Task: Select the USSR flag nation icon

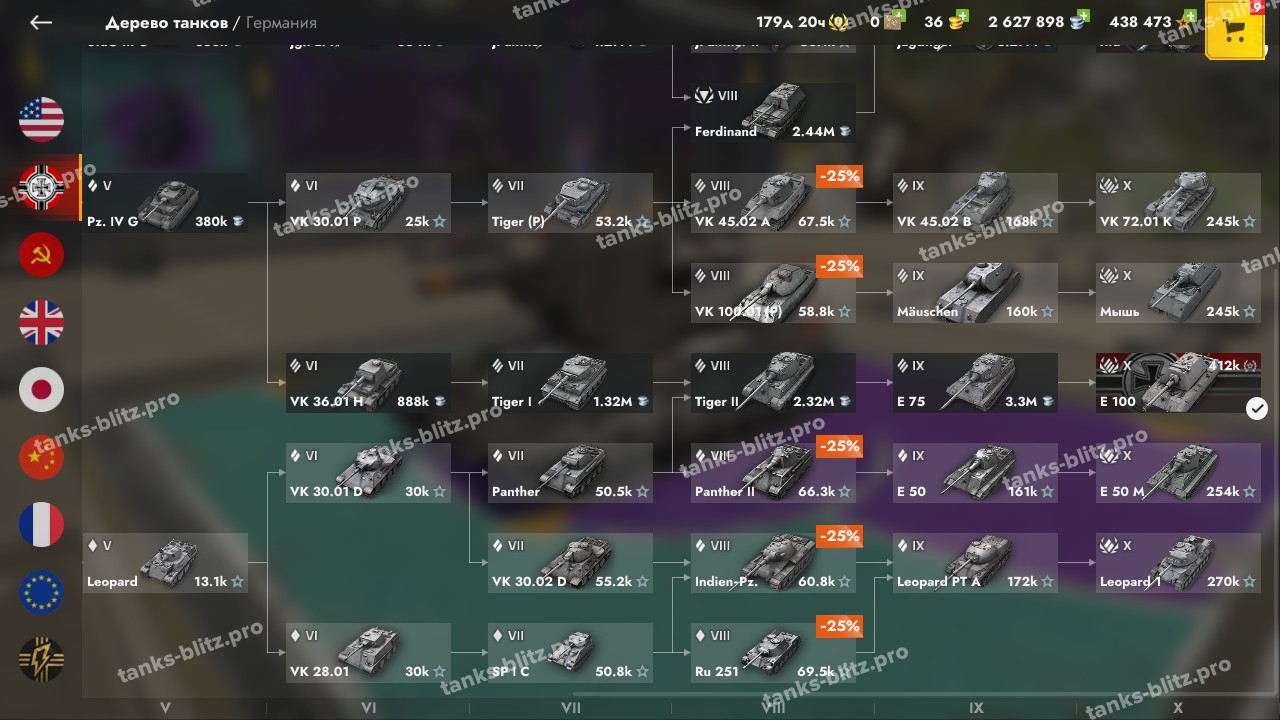Action: [x=41, y=254]
